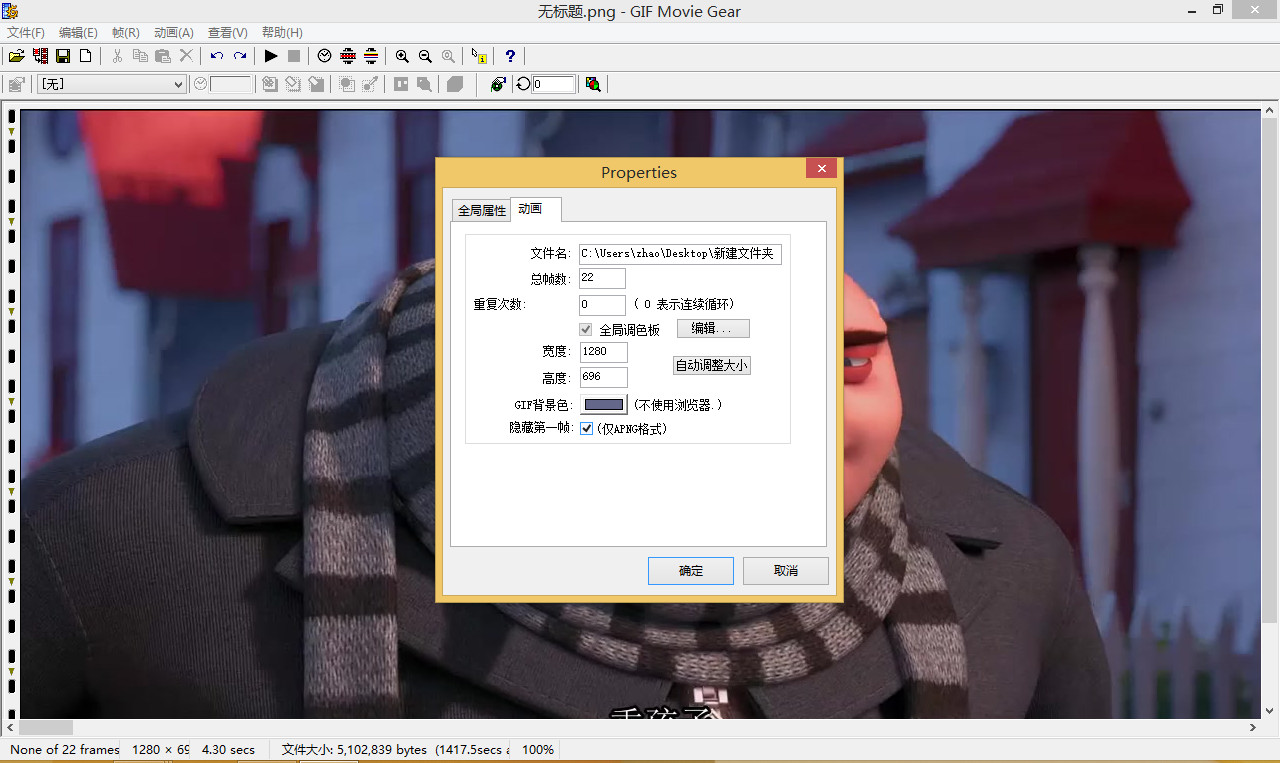The width and height of the screenshot is (1280, 763).
Task: Switch to the 全局属性 tab
Action: 482,210
